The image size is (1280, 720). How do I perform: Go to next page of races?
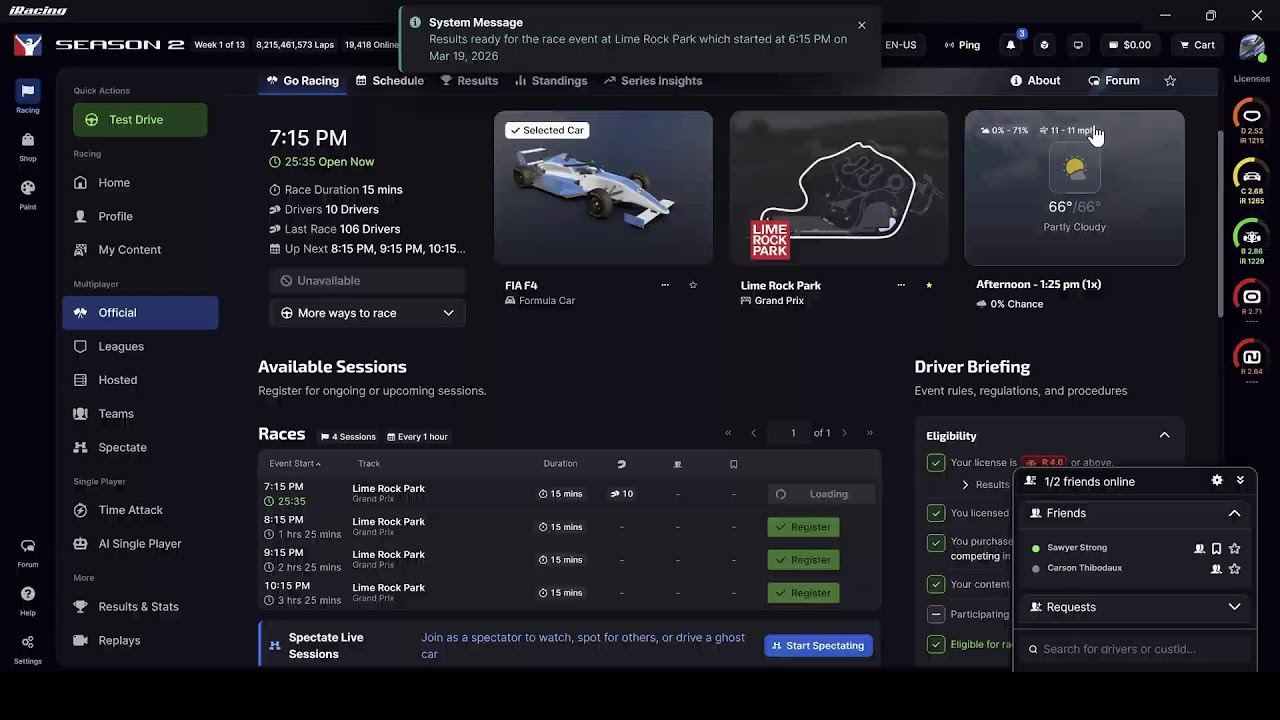(x=844, y=433)
